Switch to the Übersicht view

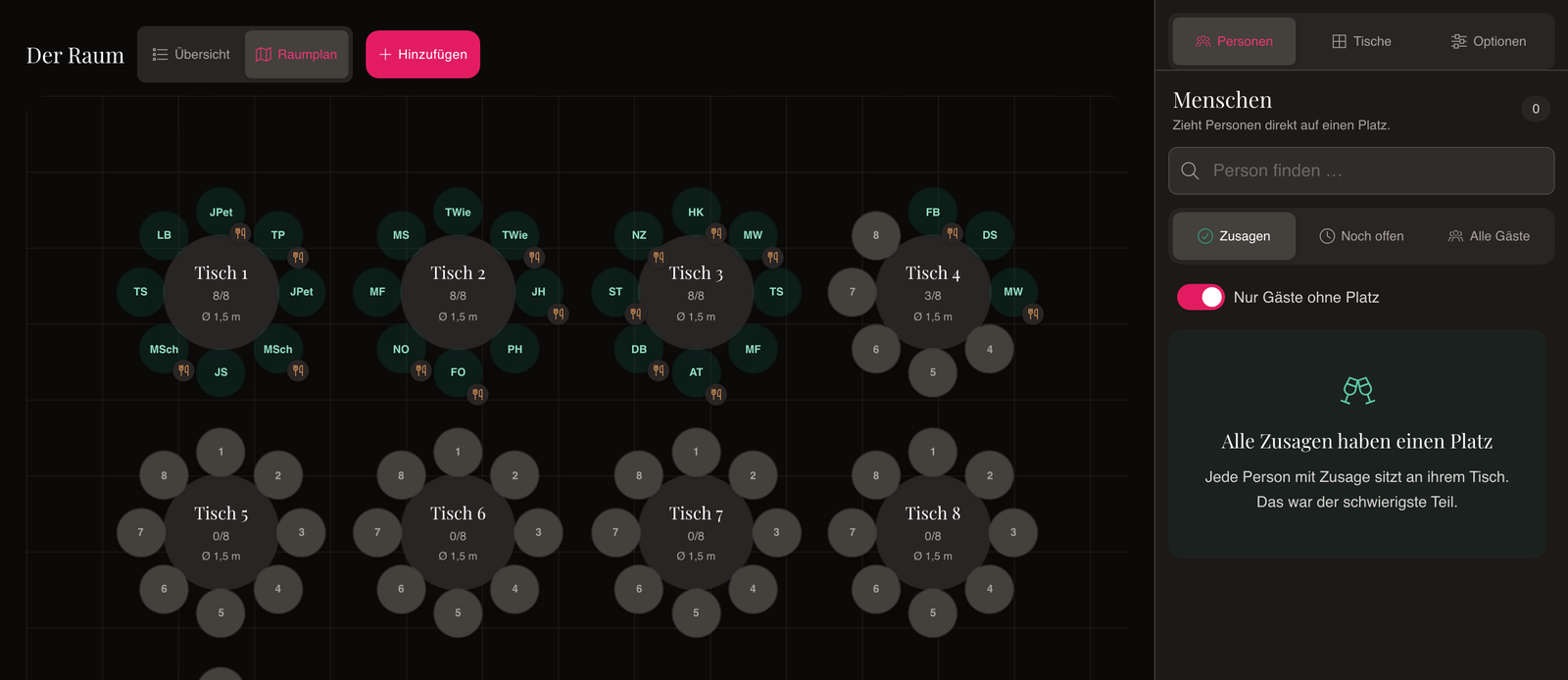click(191, 55)
